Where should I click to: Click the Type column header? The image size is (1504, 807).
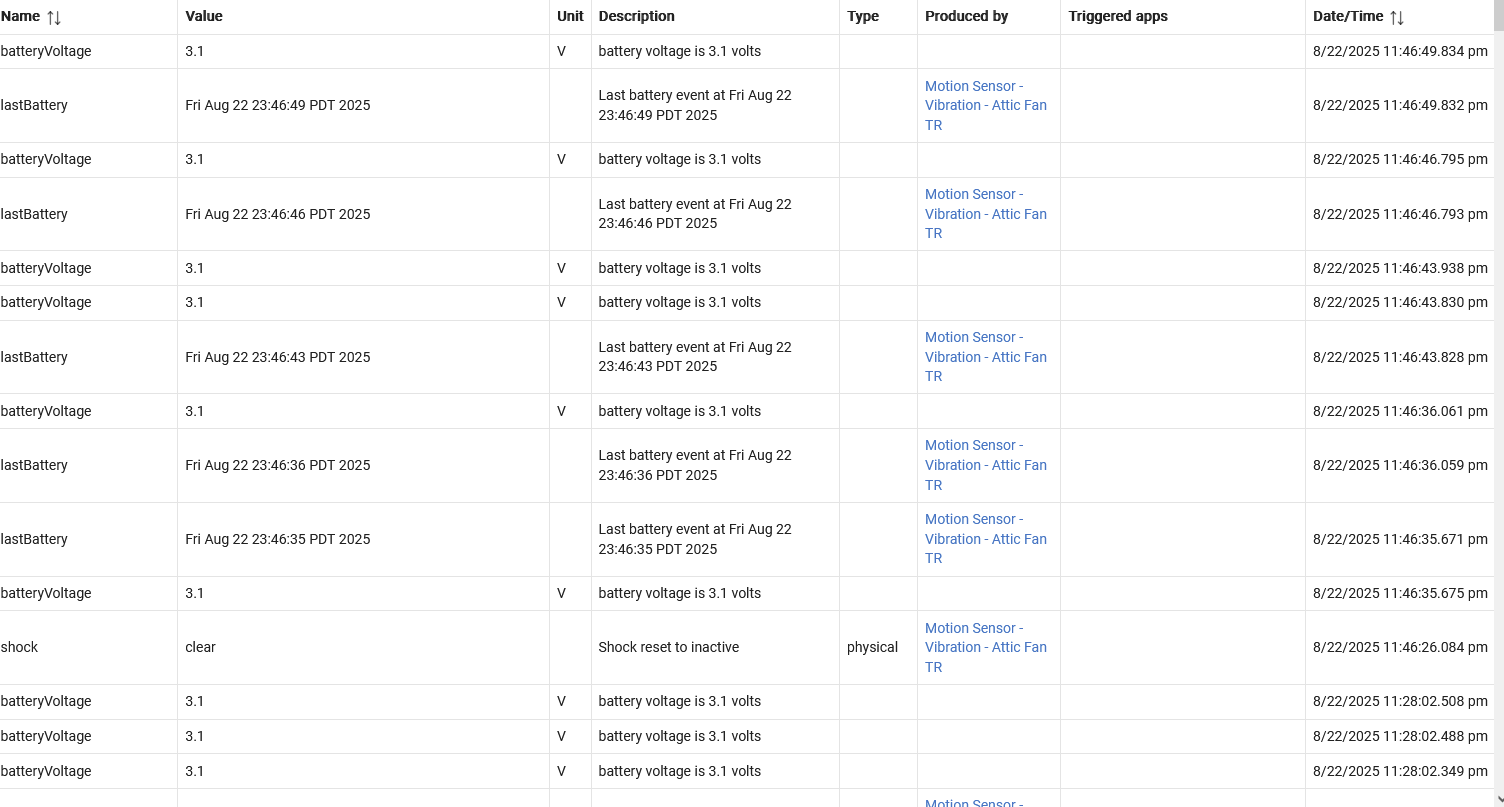point(863,16)
